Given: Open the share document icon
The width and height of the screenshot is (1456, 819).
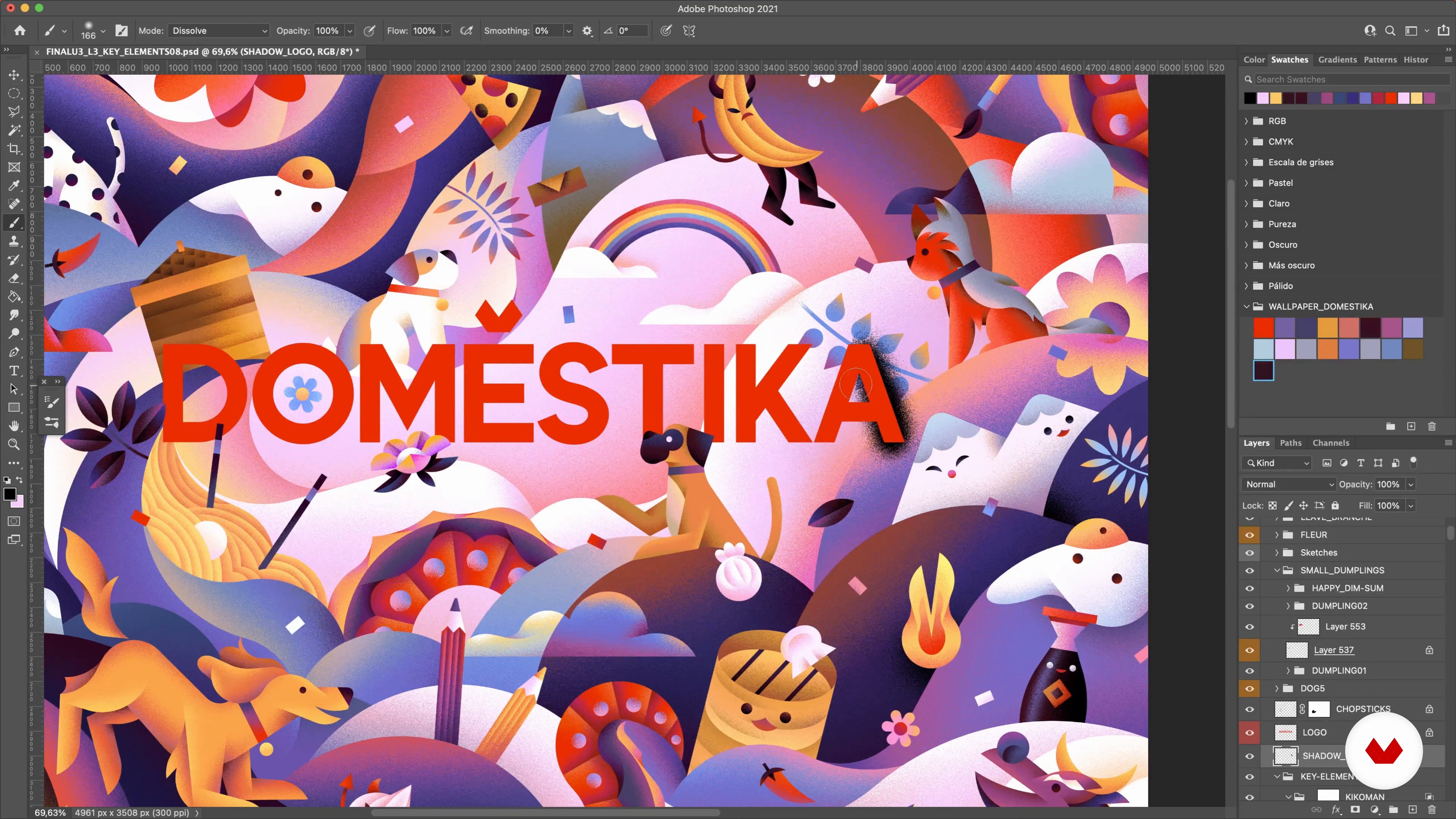Looking at the screenshot, I should click(1443, 30).
